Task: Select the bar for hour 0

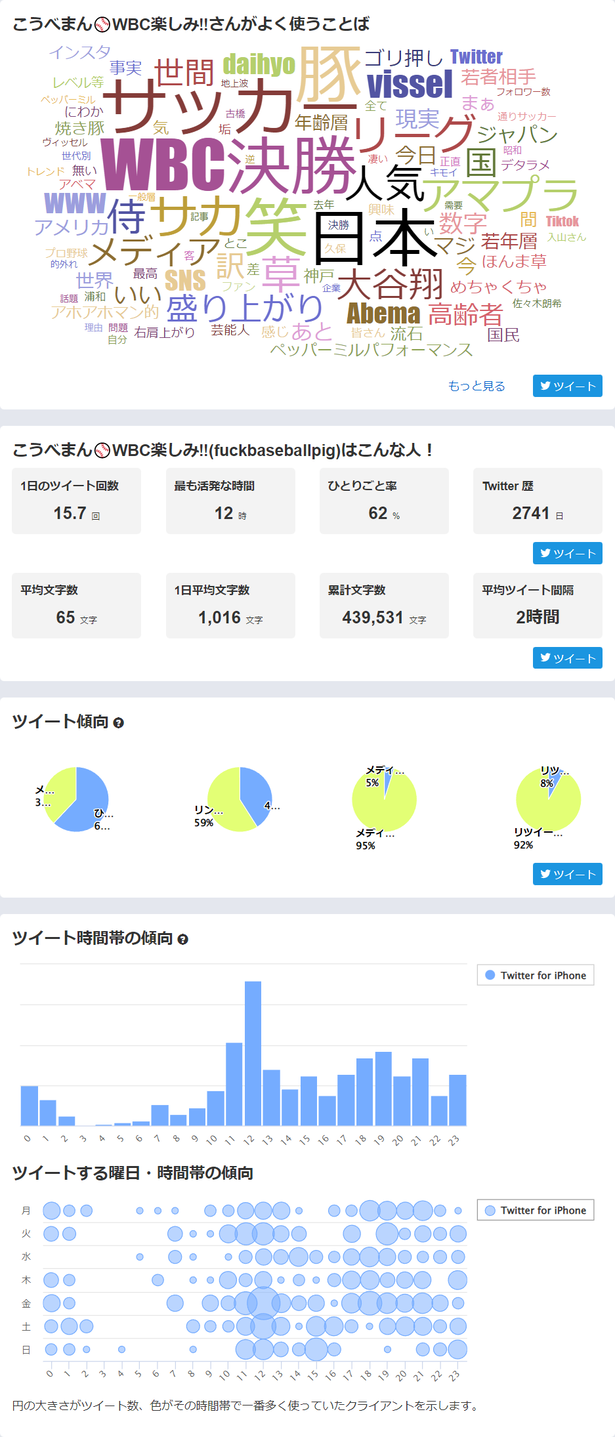Action: pyautogui.click(x=29, y=1106)
